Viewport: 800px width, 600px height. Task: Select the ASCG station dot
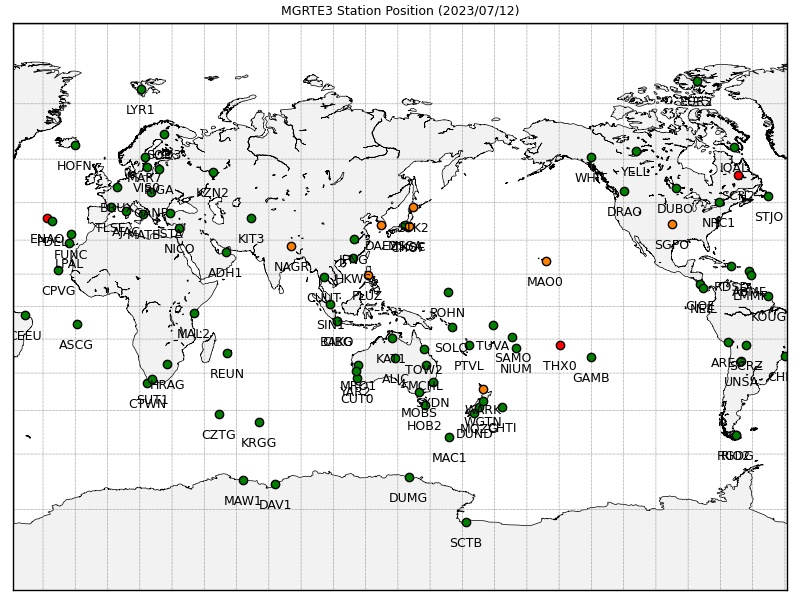pos(78,324)
